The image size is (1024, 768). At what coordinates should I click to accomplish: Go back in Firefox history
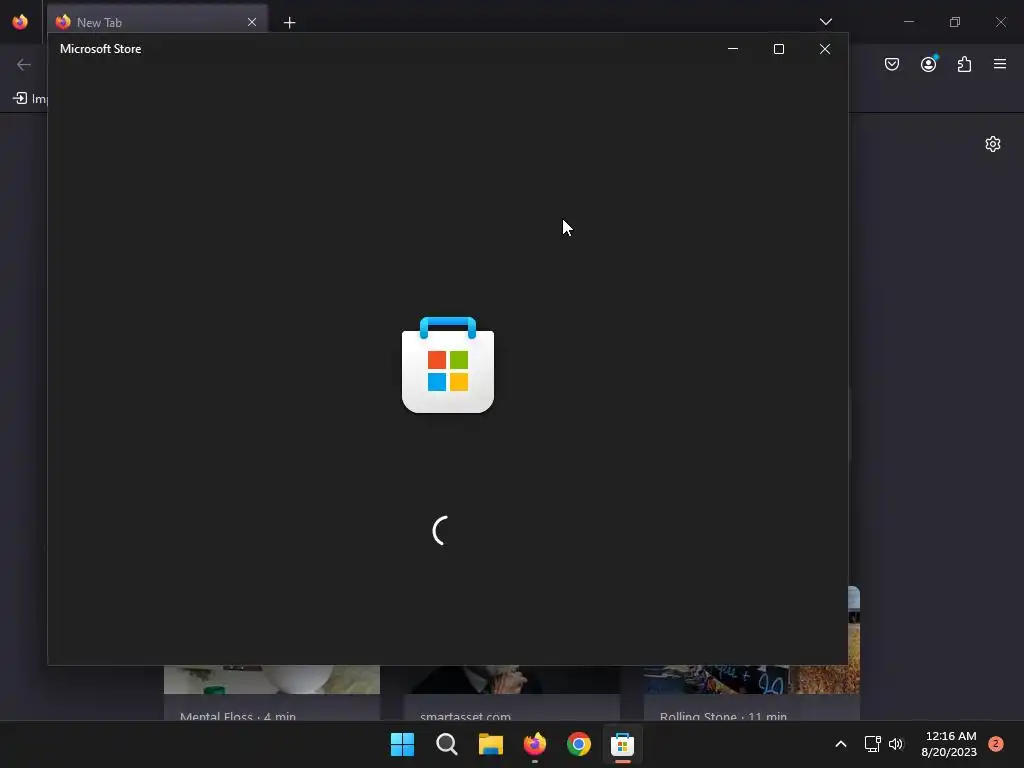tap(24, 64)
